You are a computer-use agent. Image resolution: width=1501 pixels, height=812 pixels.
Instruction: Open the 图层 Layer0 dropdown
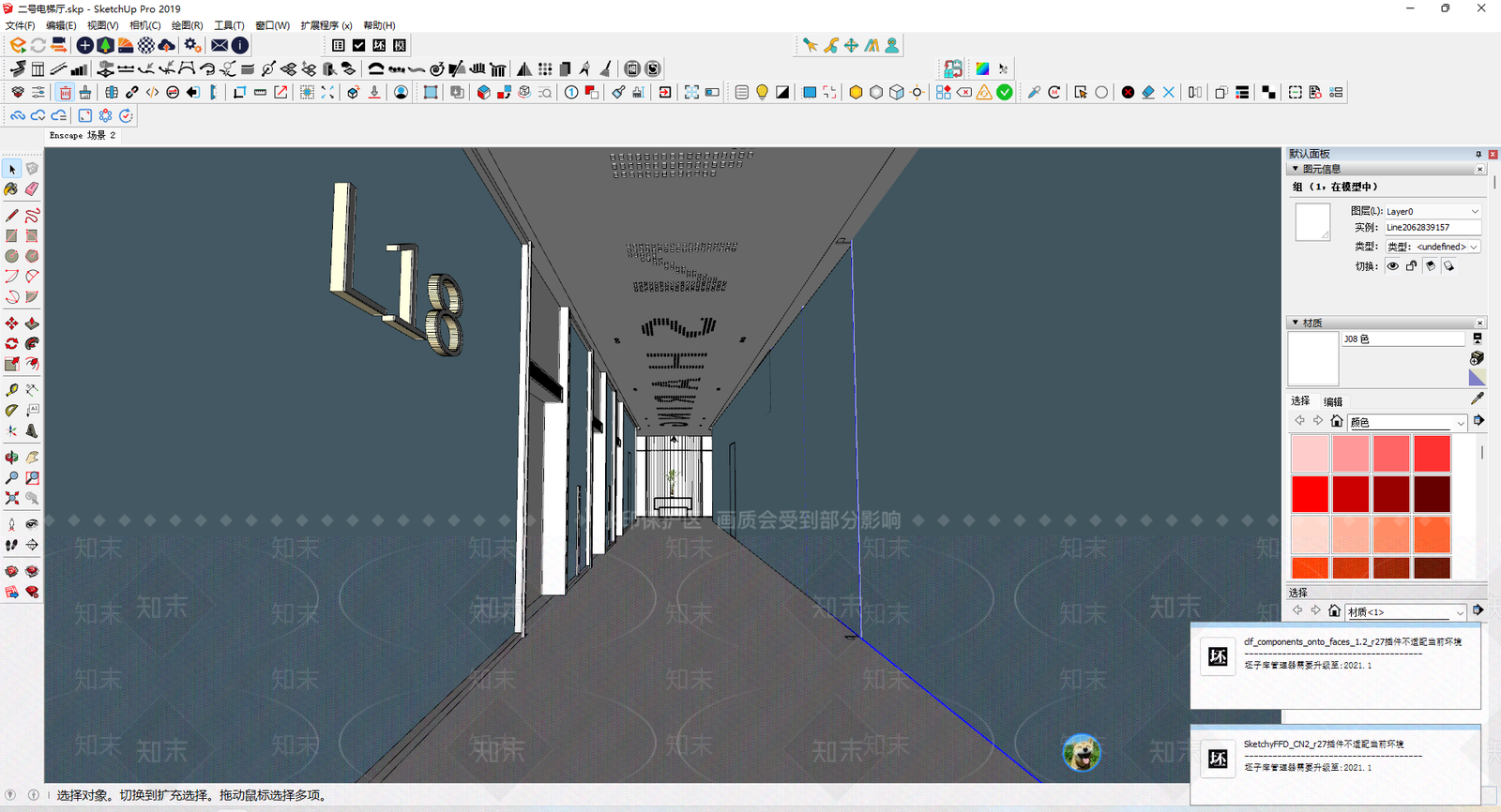coord(1433,211)
